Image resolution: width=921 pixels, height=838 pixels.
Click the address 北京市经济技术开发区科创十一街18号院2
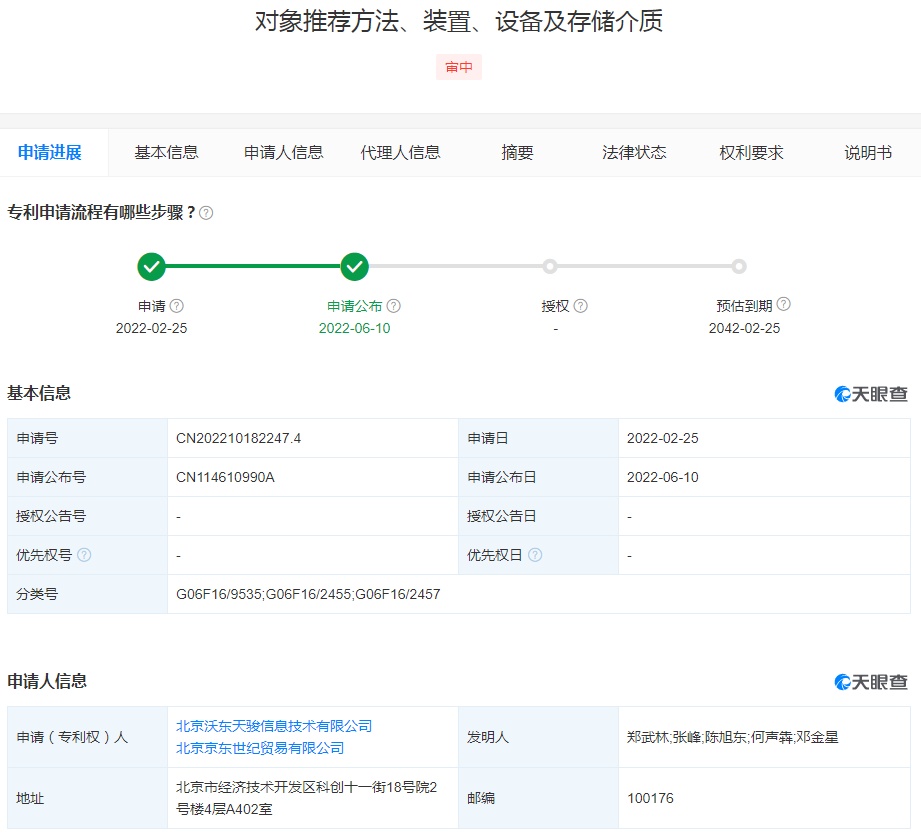(307, 787)
